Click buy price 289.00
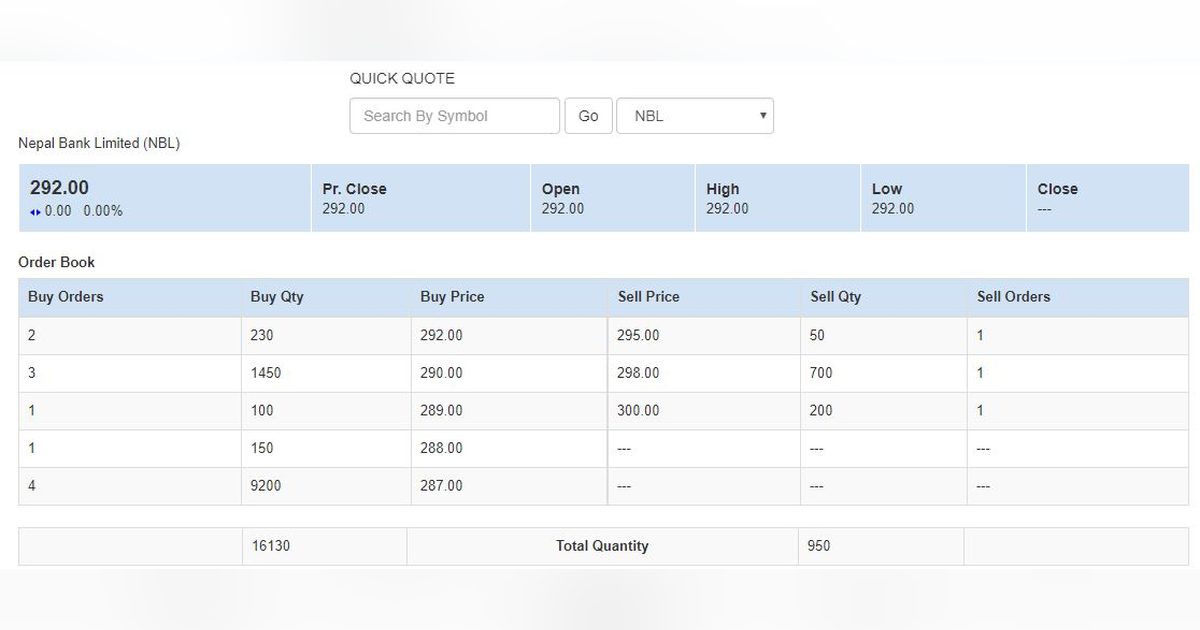 (441, 411)
